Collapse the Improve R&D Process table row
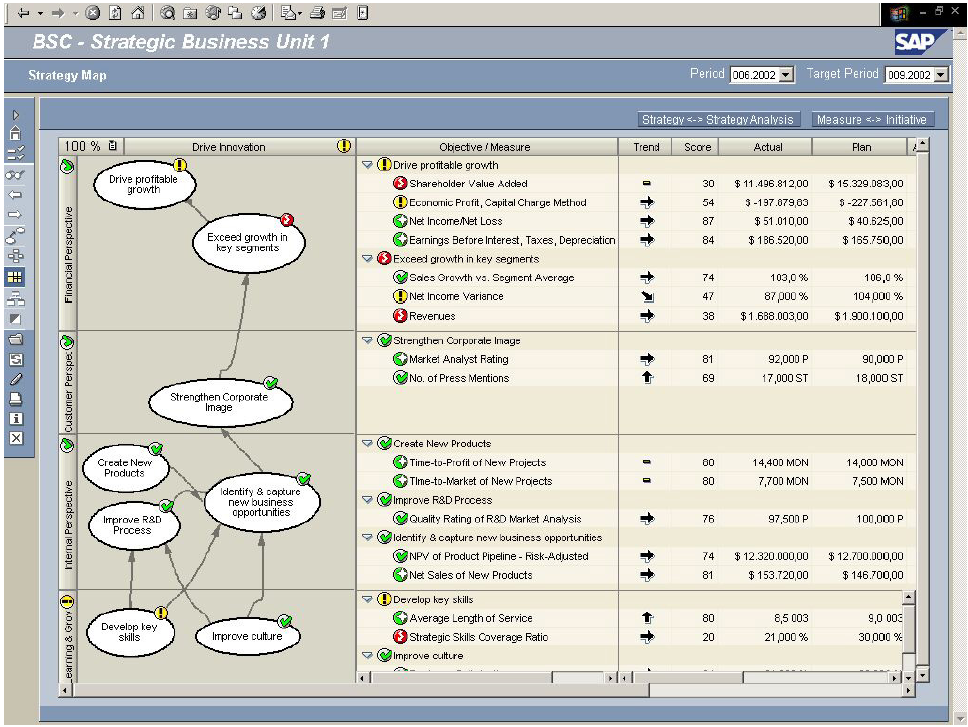This screenshot has width=968, height=727. click(367, 501)
